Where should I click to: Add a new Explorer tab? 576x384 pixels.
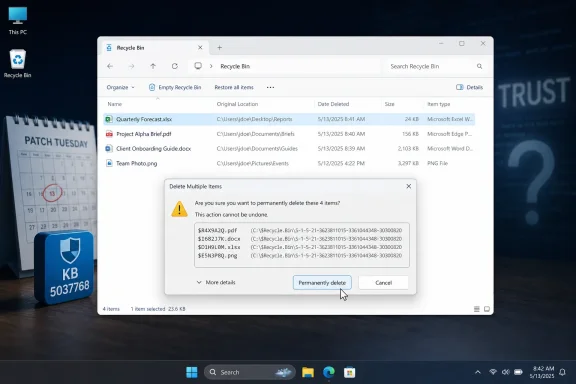pyautogui.click(x=219, y=47)
